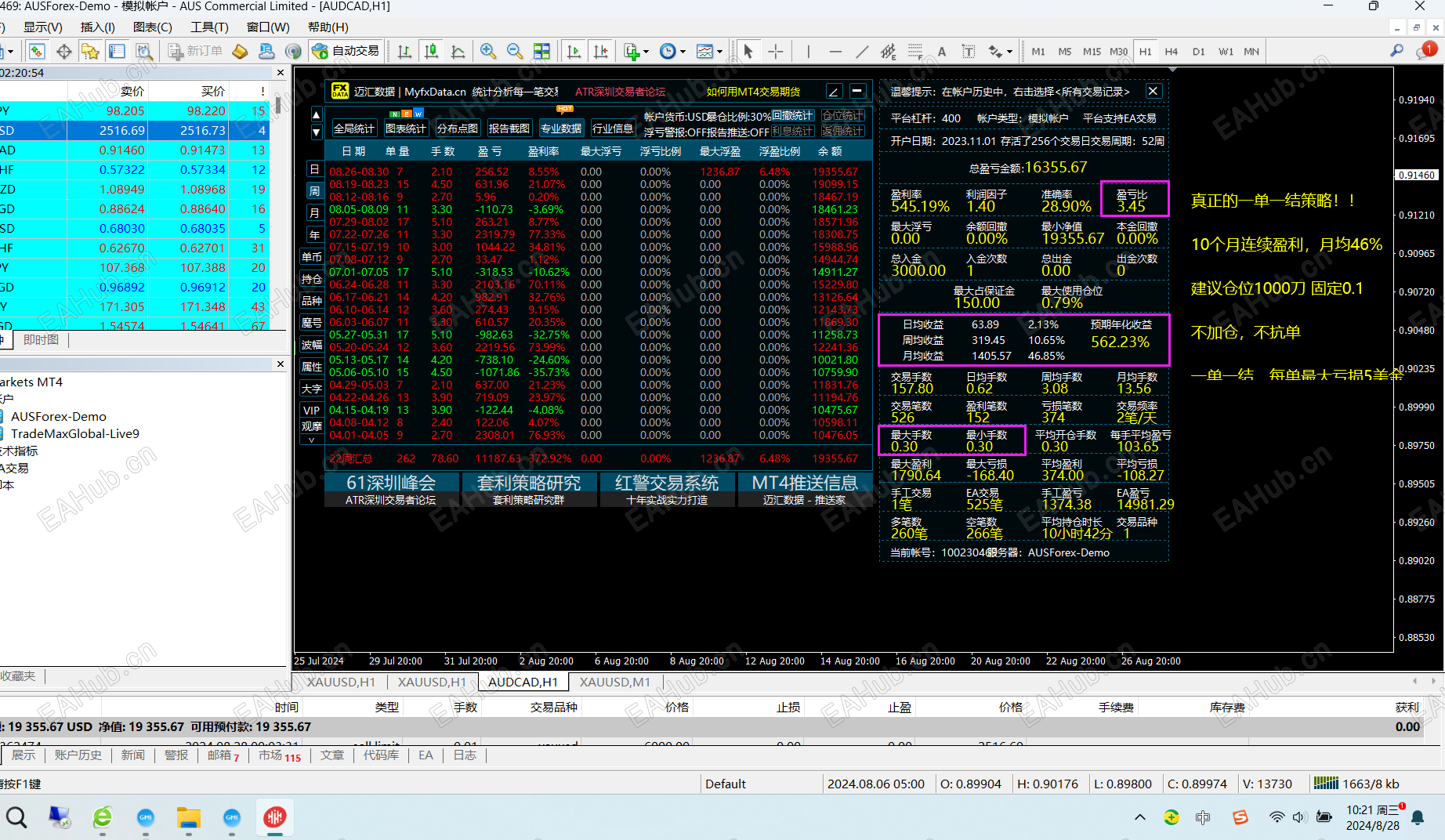Open the 图表(C) menu
Screen dimensions: 1445x840
point(153,27)
